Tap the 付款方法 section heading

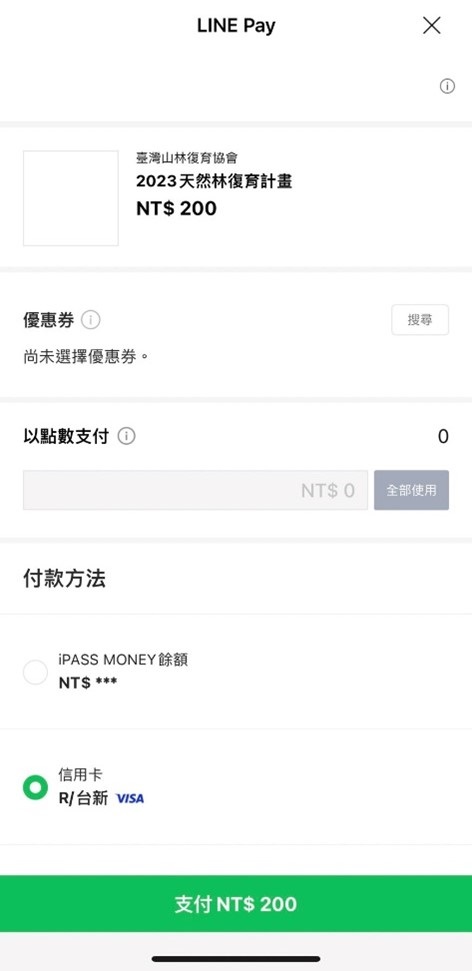coord(64,578)
